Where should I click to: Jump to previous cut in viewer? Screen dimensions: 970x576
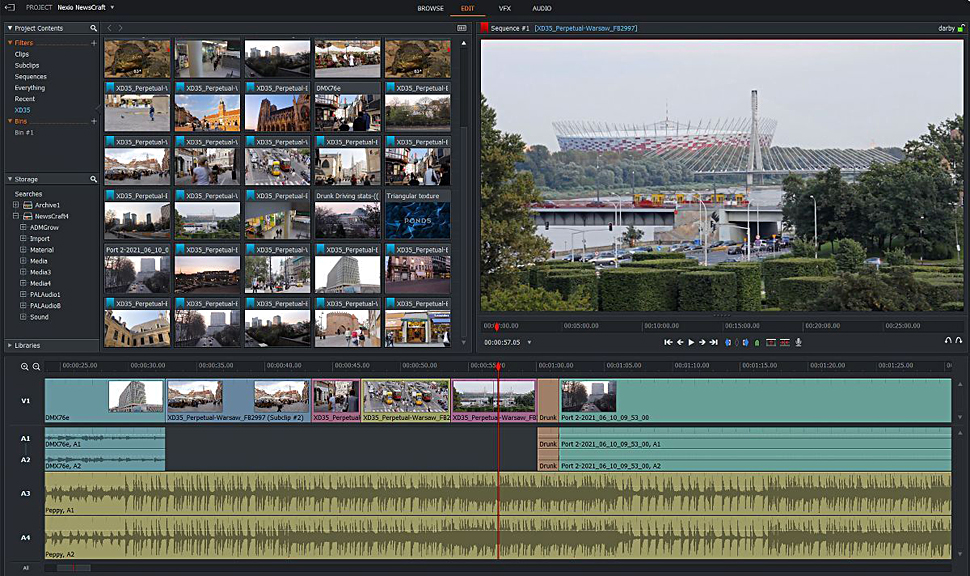(668, 342)
